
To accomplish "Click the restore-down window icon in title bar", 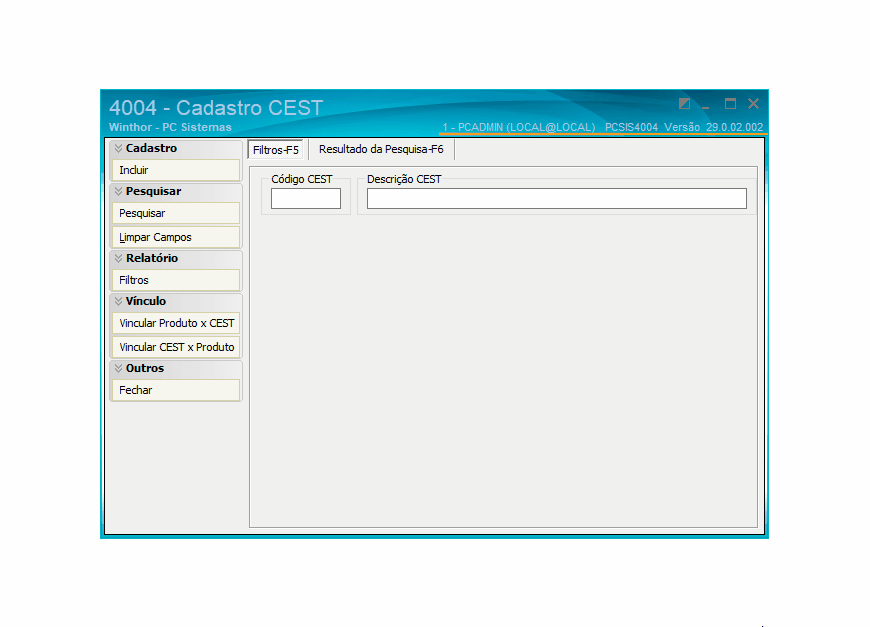I will (685, 104).
